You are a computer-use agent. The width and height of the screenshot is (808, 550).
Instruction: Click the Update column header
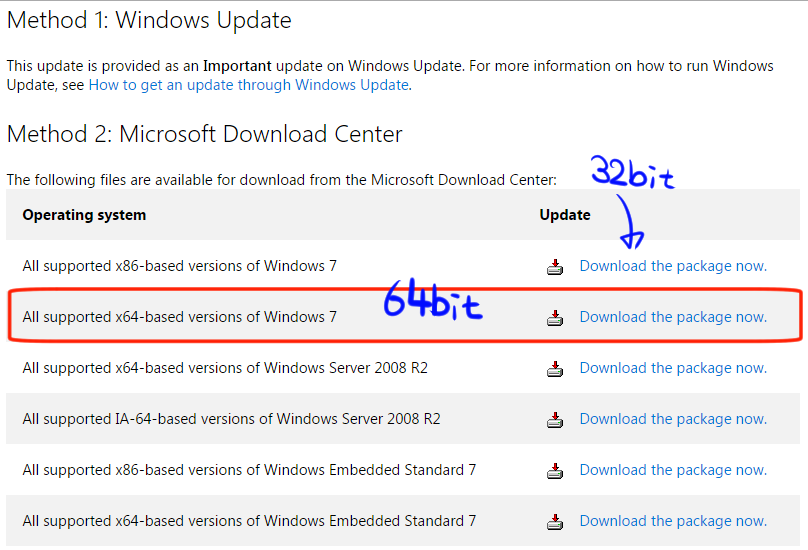(565, 215)
